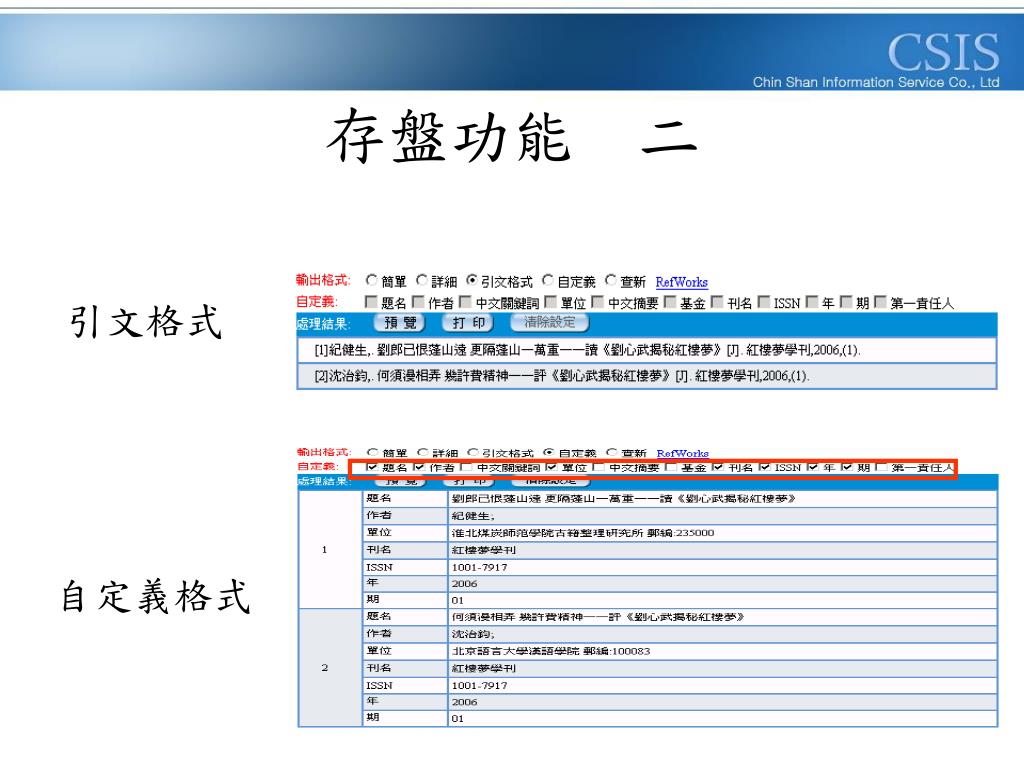The image size is (1024, 768).
Task: Check the unchecked ISSN checkbox in upper panel
Action: pos(764,302)
